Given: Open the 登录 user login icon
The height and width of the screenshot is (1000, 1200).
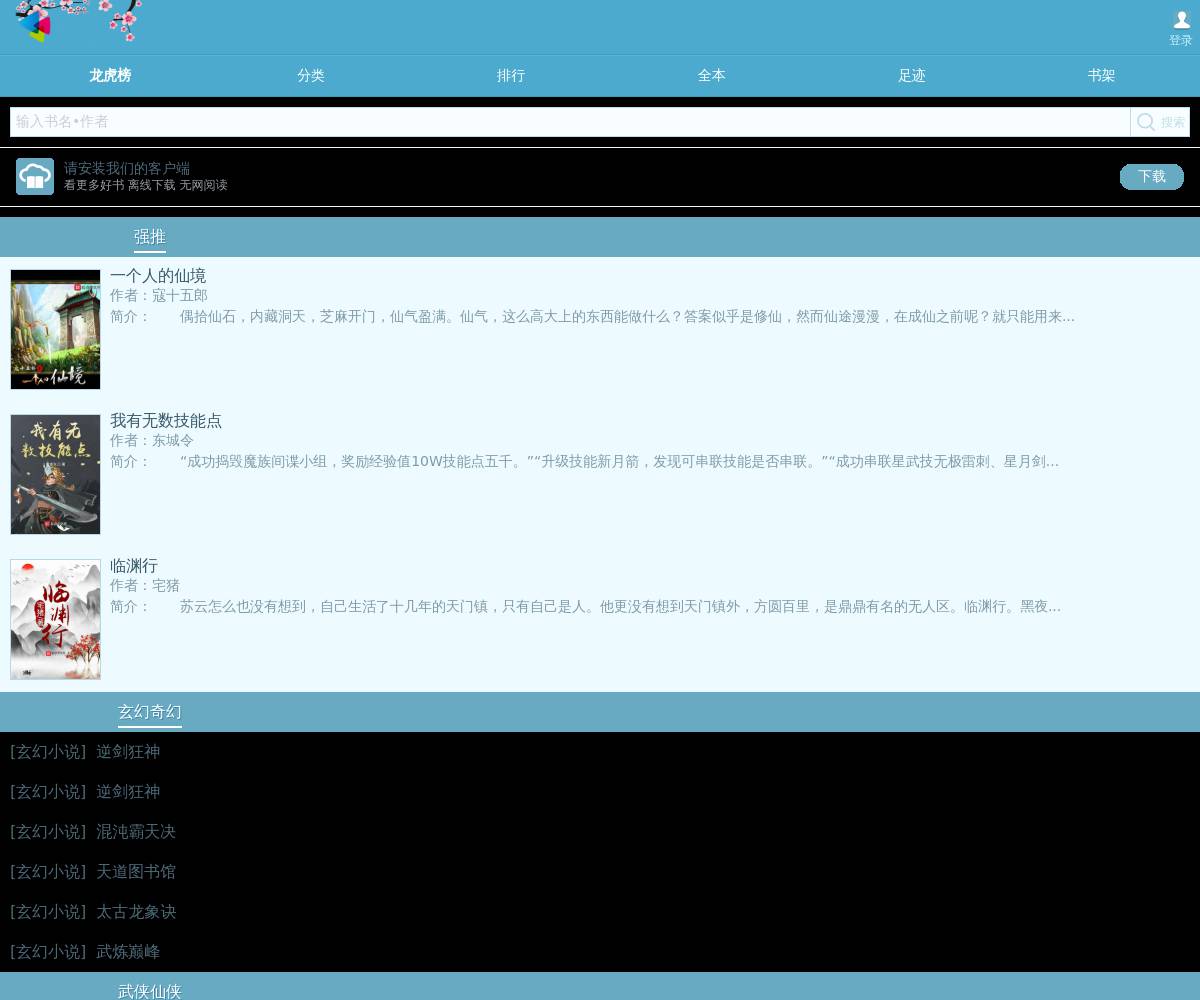Looking at the screenshot, I should (1181, 28).
